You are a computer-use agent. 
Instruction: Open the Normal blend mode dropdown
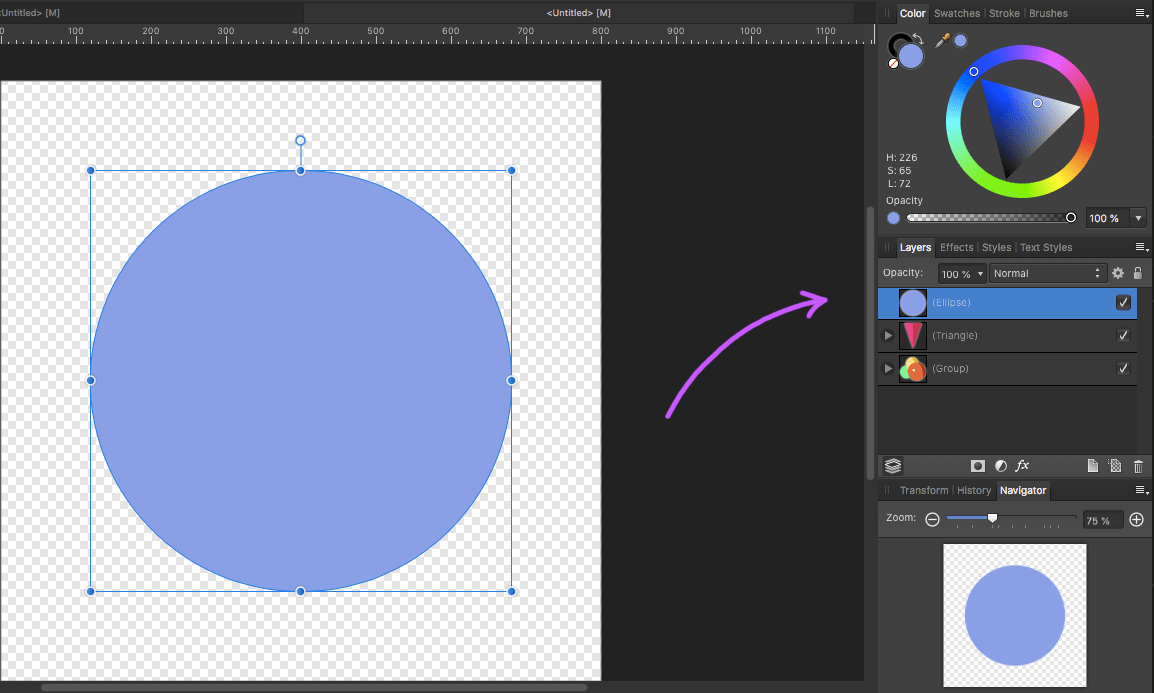coord(1046,273)
